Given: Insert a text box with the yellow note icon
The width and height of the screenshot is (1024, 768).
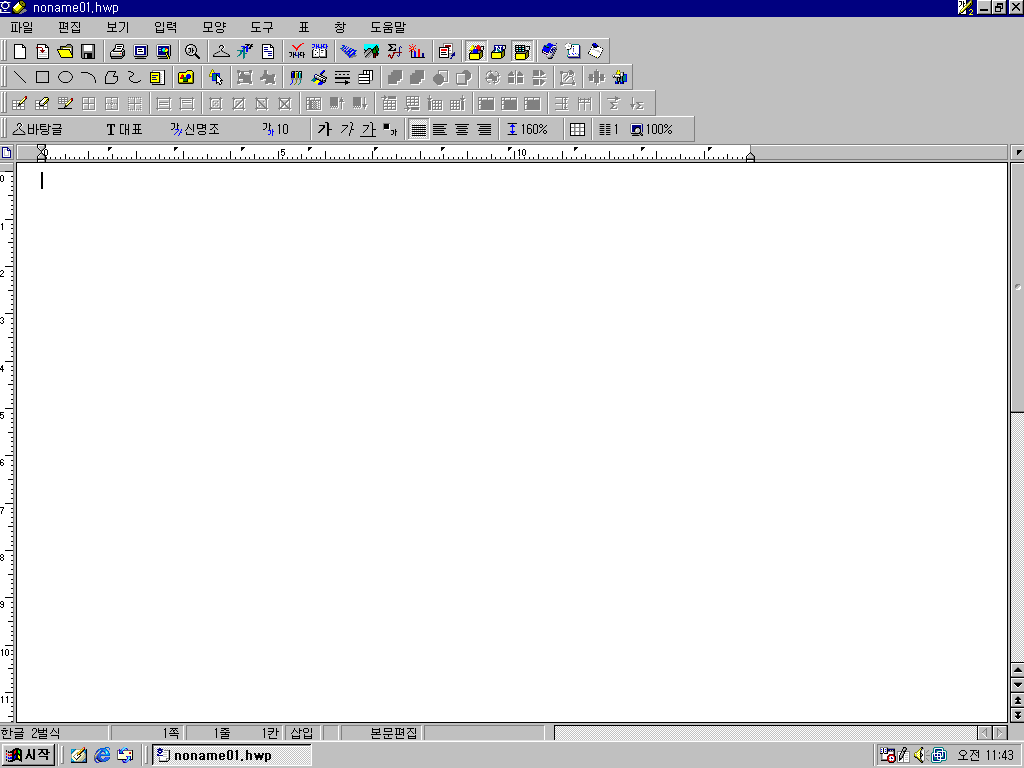Looking at the screenshot, I should [157, 78].
